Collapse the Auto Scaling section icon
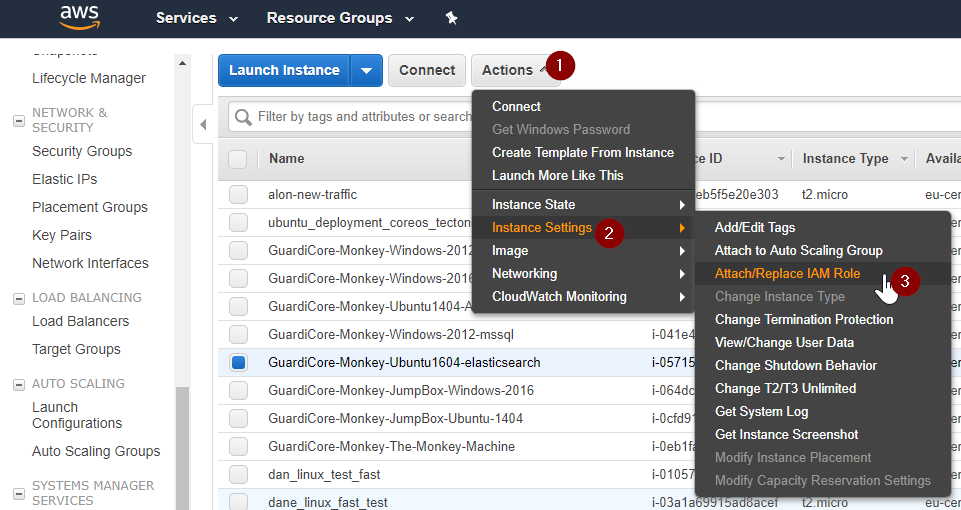961x510 pixels. coord(18,384)
